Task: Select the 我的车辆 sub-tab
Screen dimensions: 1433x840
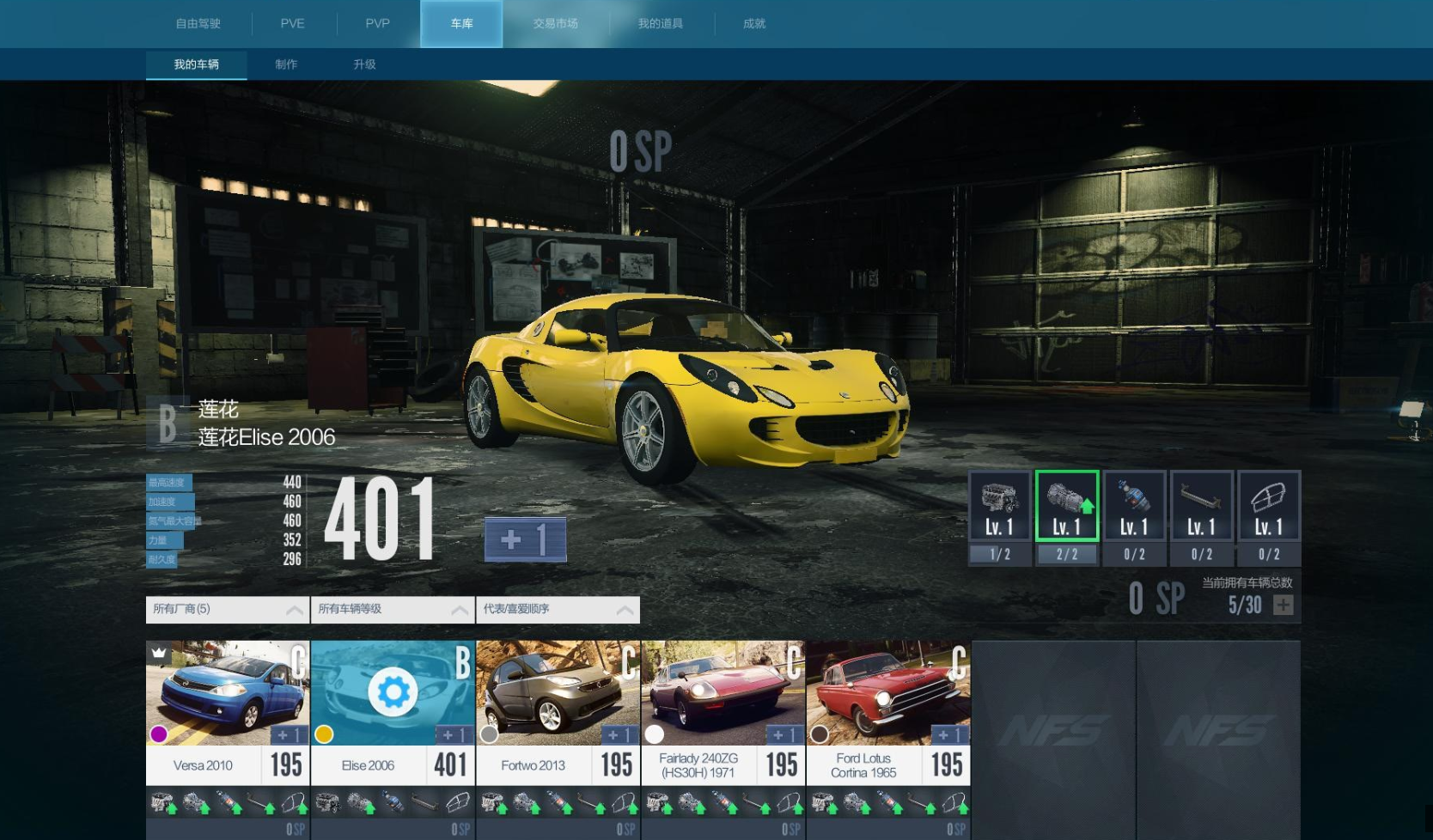Action: pyautogui.click(x=197, y=64)
